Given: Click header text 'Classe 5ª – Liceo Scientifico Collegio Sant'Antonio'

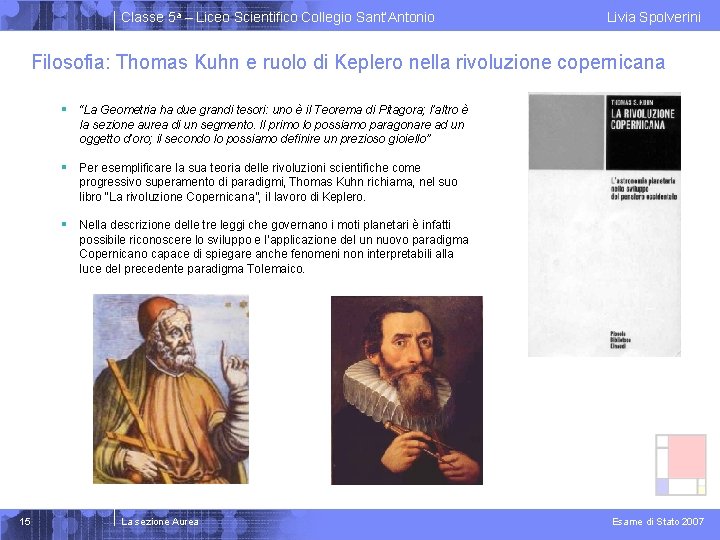Looking at the screenshot, I should [278, 17].
